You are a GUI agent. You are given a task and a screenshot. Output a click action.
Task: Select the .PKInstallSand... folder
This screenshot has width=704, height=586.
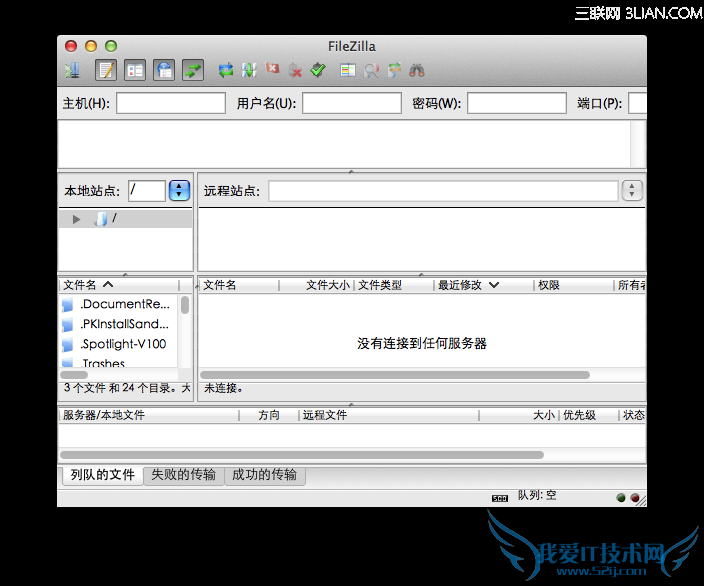pyautogui.click(x=119, y=324)
